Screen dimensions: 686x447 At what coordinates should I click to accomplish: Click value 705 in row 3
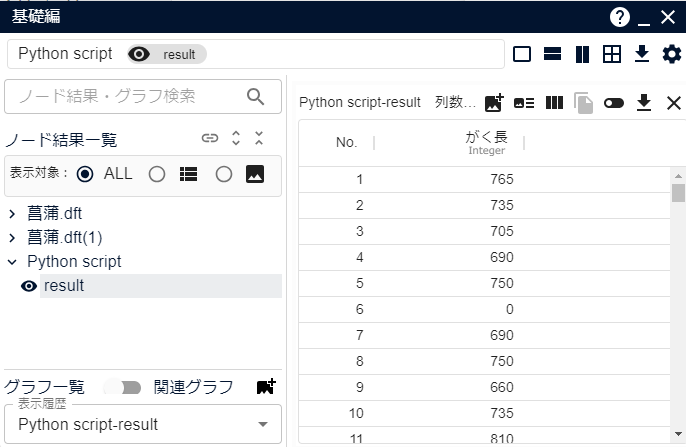click(501, 231)
